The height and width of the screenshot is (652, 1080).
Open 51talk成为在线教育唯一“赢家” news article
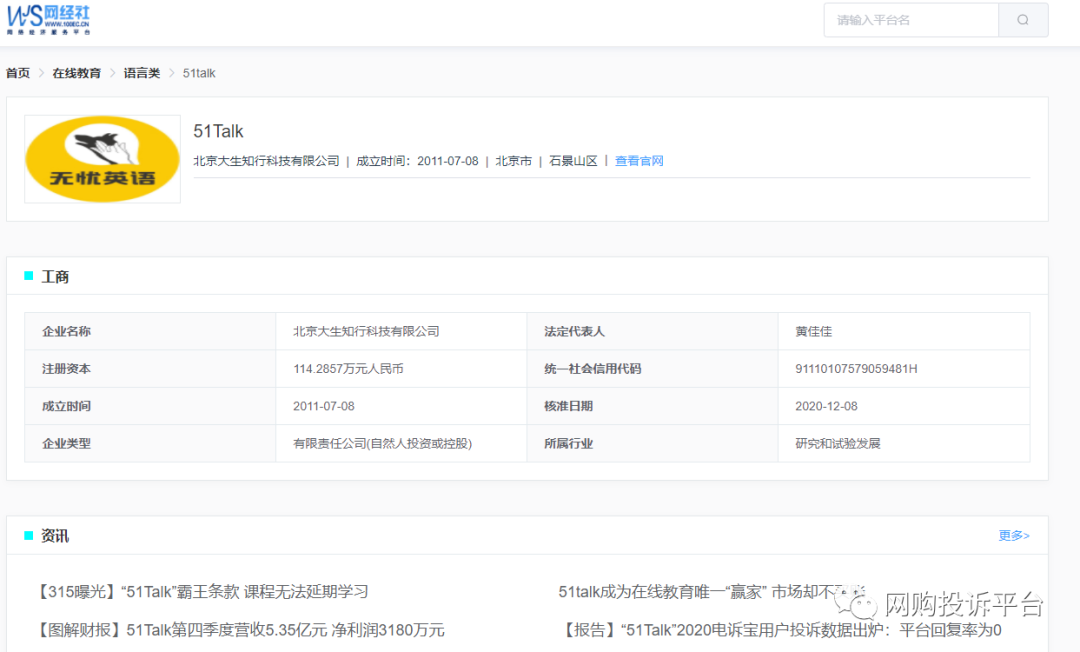pos(711,591)
